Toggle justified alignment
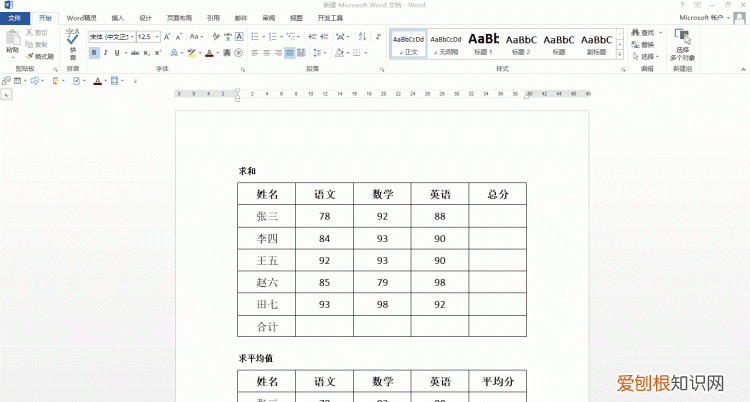Image resolution: width=750 pixels, height=402 pixels. tap(290, 53)
